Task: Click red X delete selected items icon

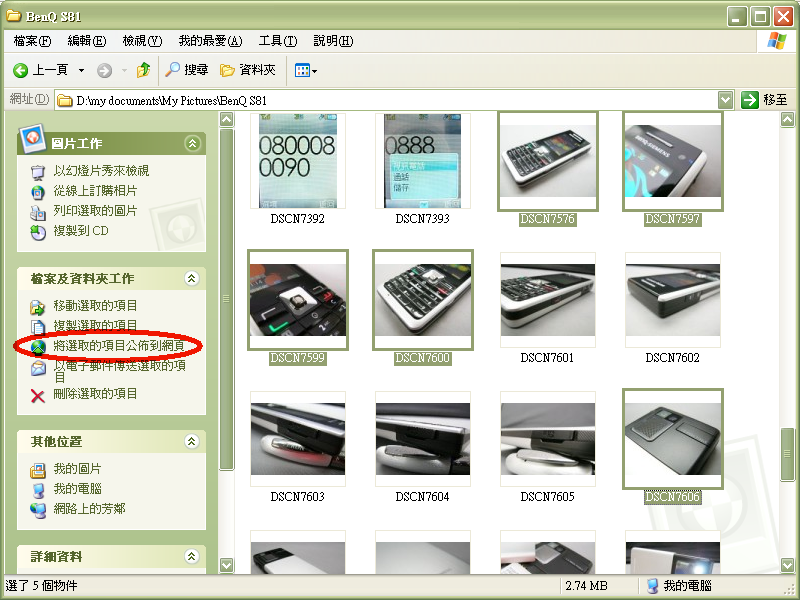Action: 38,396
